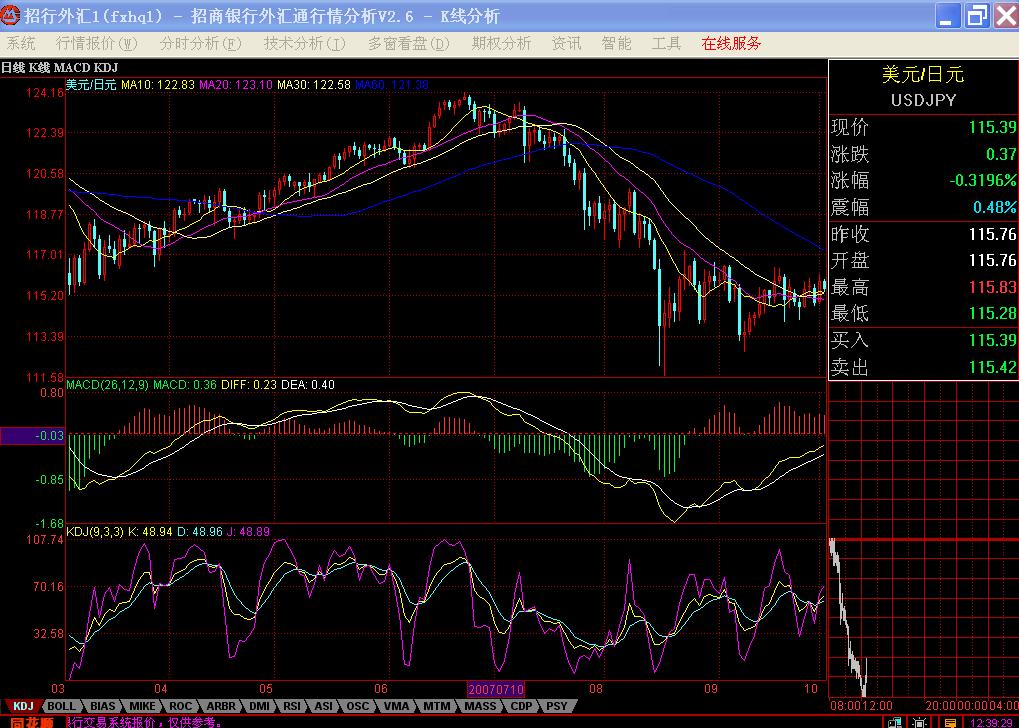
Task: Open the 期权分析 menu
Action: pos(501,44)
